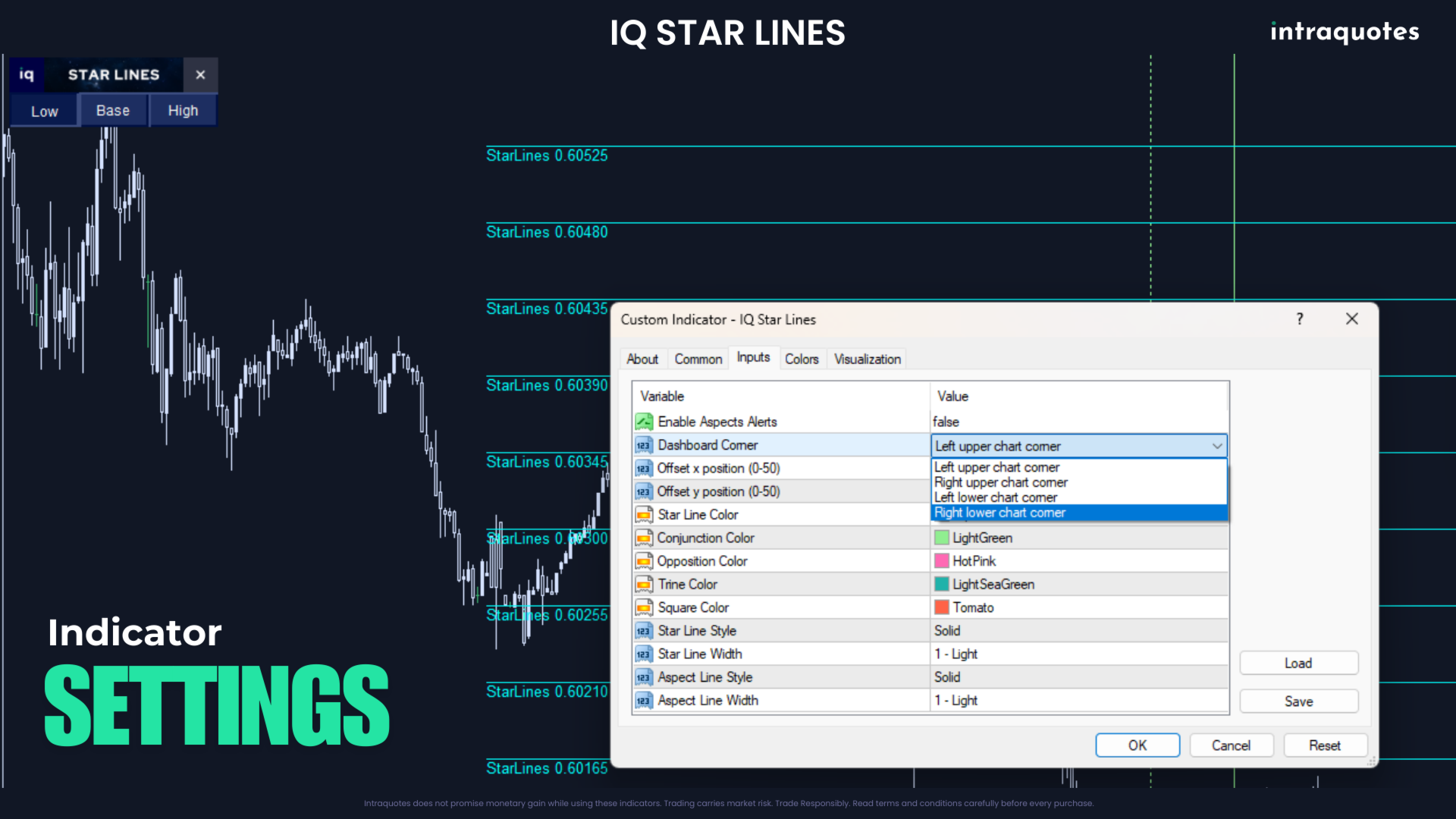Click the Opposition Color variable icon

coord(644,561)
